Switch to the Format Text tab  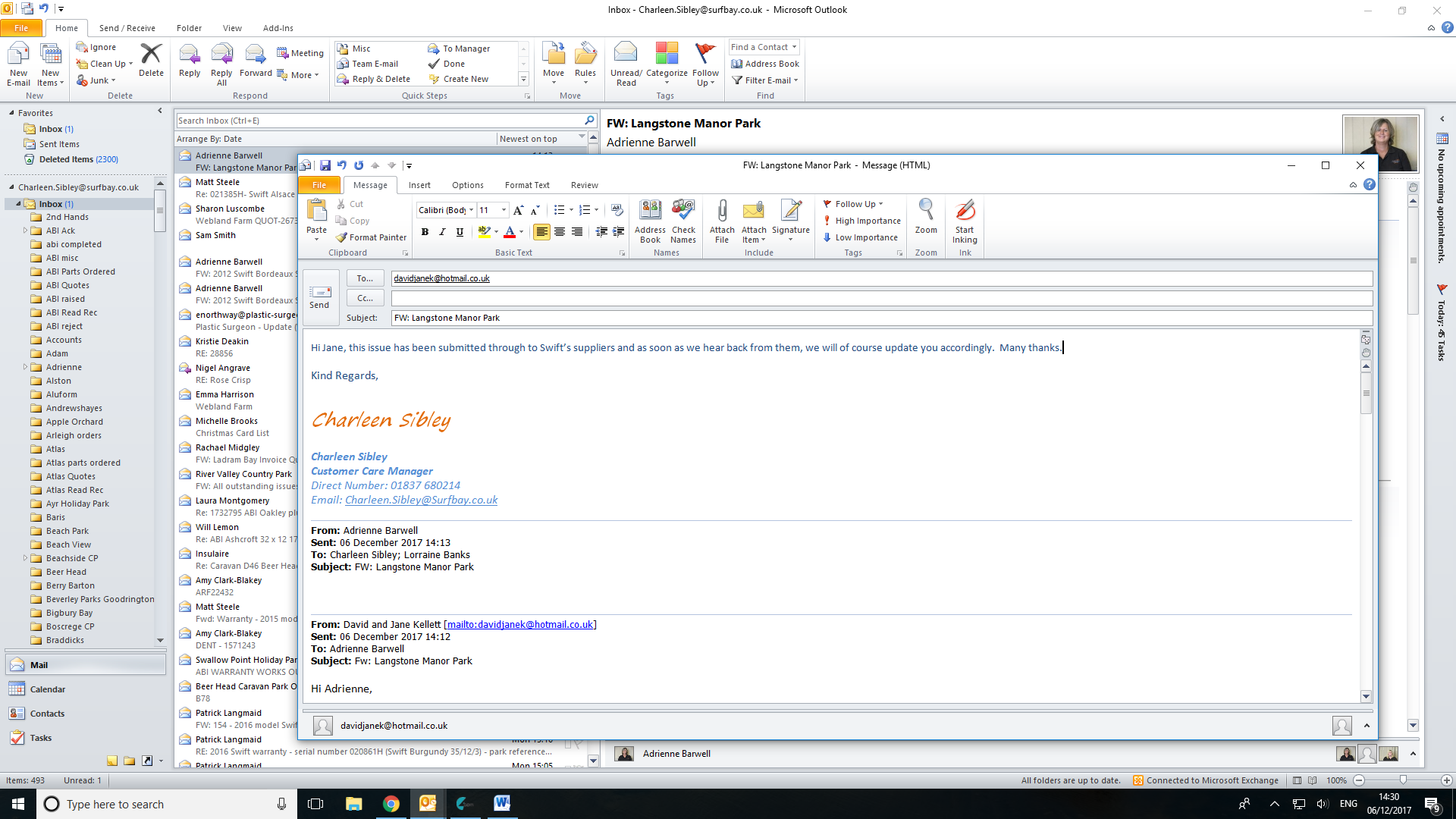click(527, 185)
